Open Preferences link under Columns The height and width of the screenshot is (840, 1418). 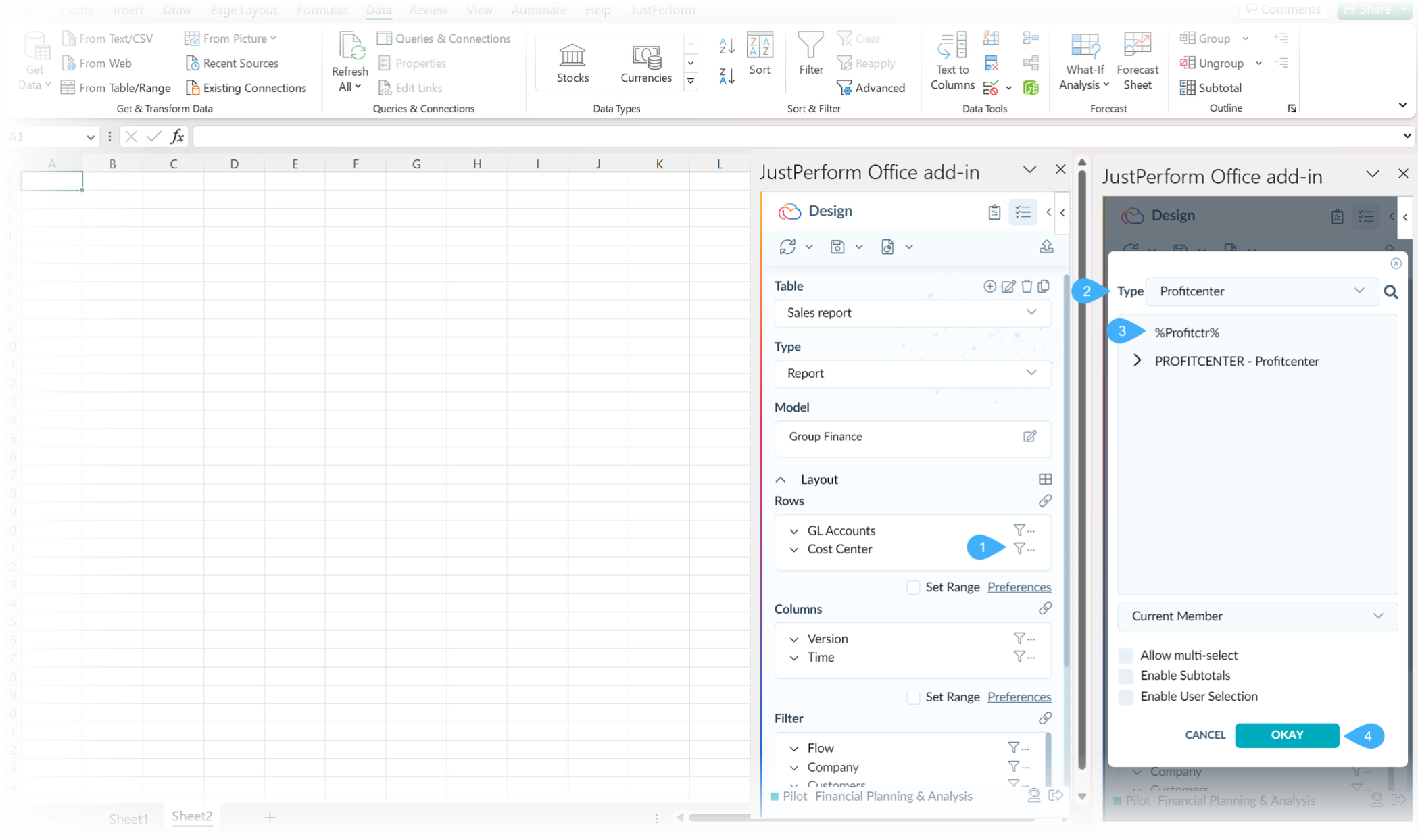point(1019,696)
